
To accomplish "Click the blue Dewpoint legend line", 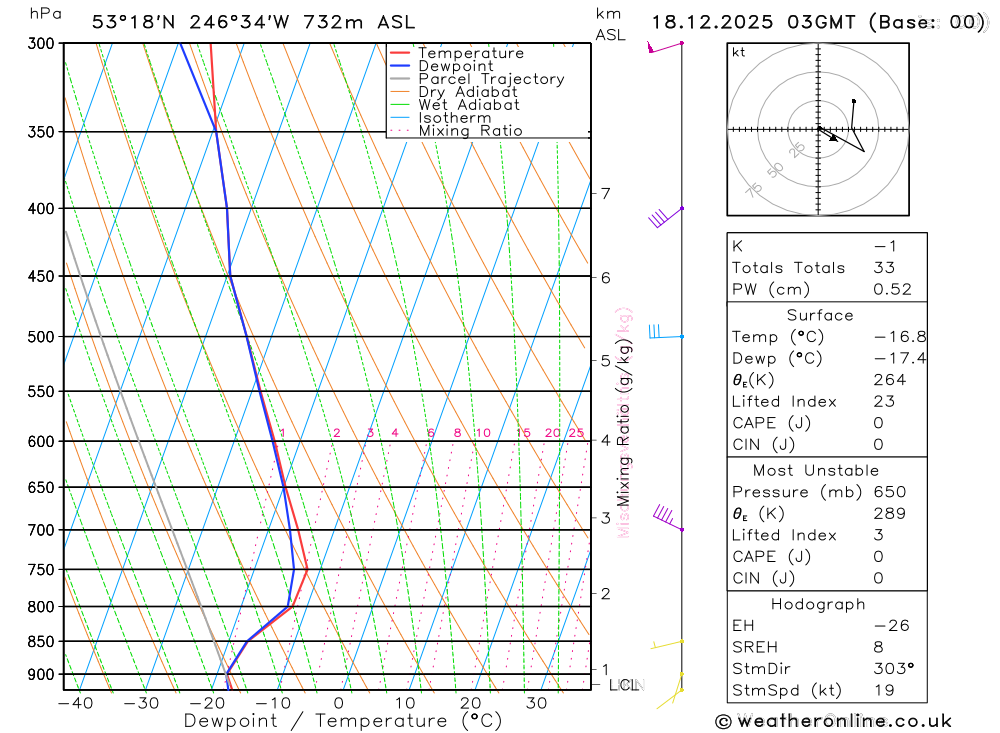I will pyautogui.click(x=400, y=66).
